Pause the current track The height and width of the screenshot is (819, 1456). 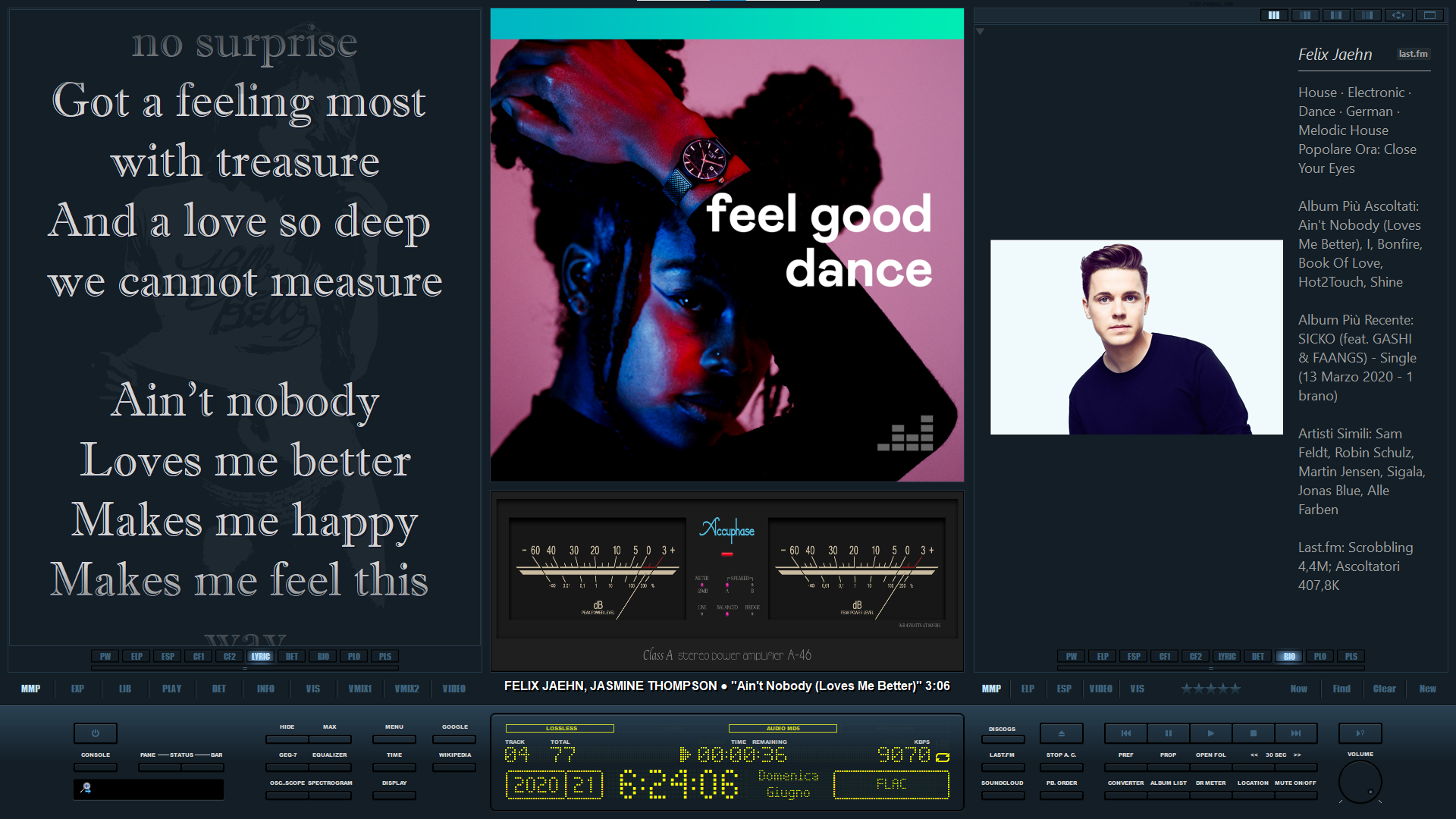pyautogui.click(x=1169, y=733)
